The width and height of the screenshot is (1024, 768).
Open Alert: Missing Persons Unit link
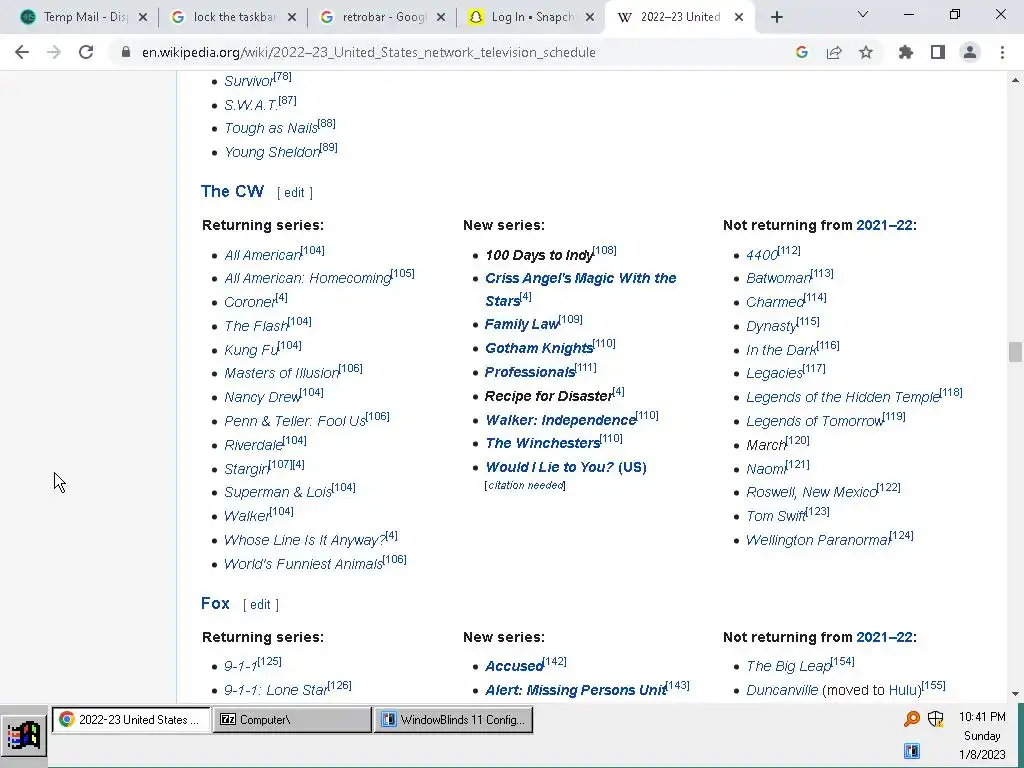pos(575,690)
